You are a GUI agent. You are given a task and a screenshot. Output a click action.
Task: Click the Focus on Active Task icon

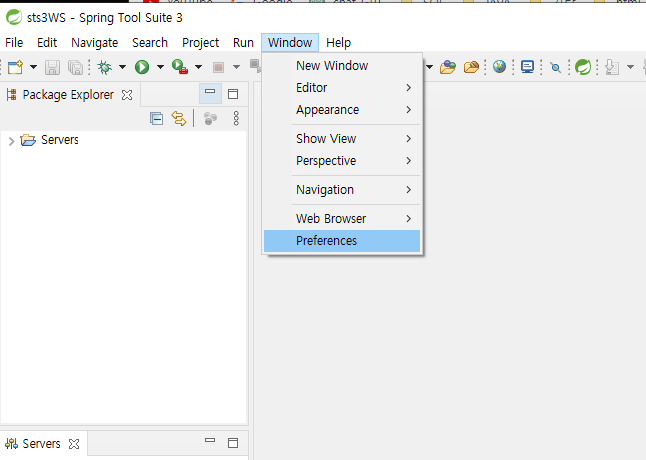pos(210,119)
